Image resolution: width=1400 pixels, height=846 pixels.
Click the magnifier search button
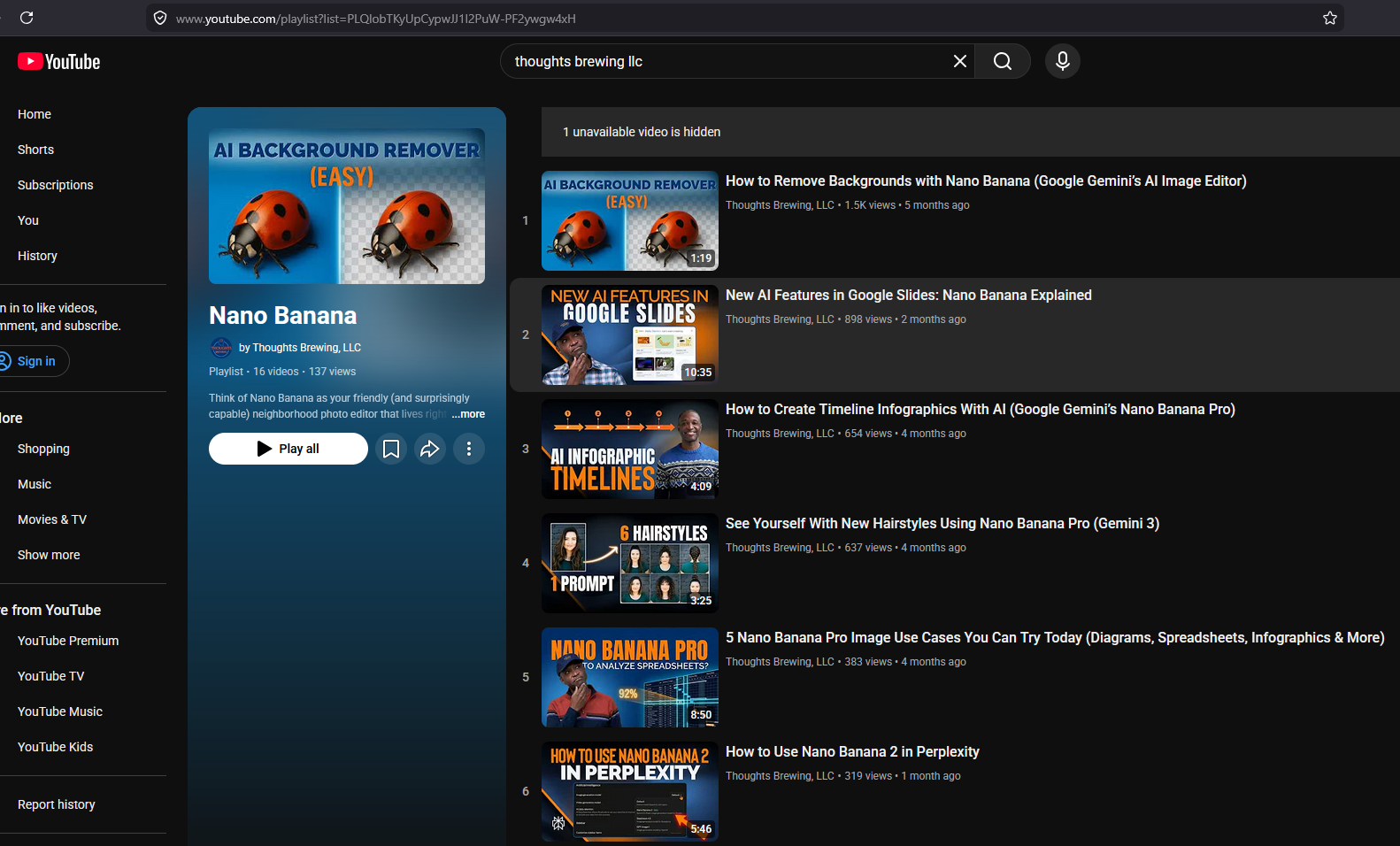[1003, 61]
